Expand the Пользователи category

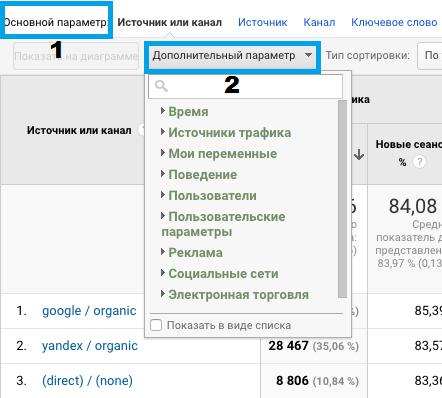point(212,195)
